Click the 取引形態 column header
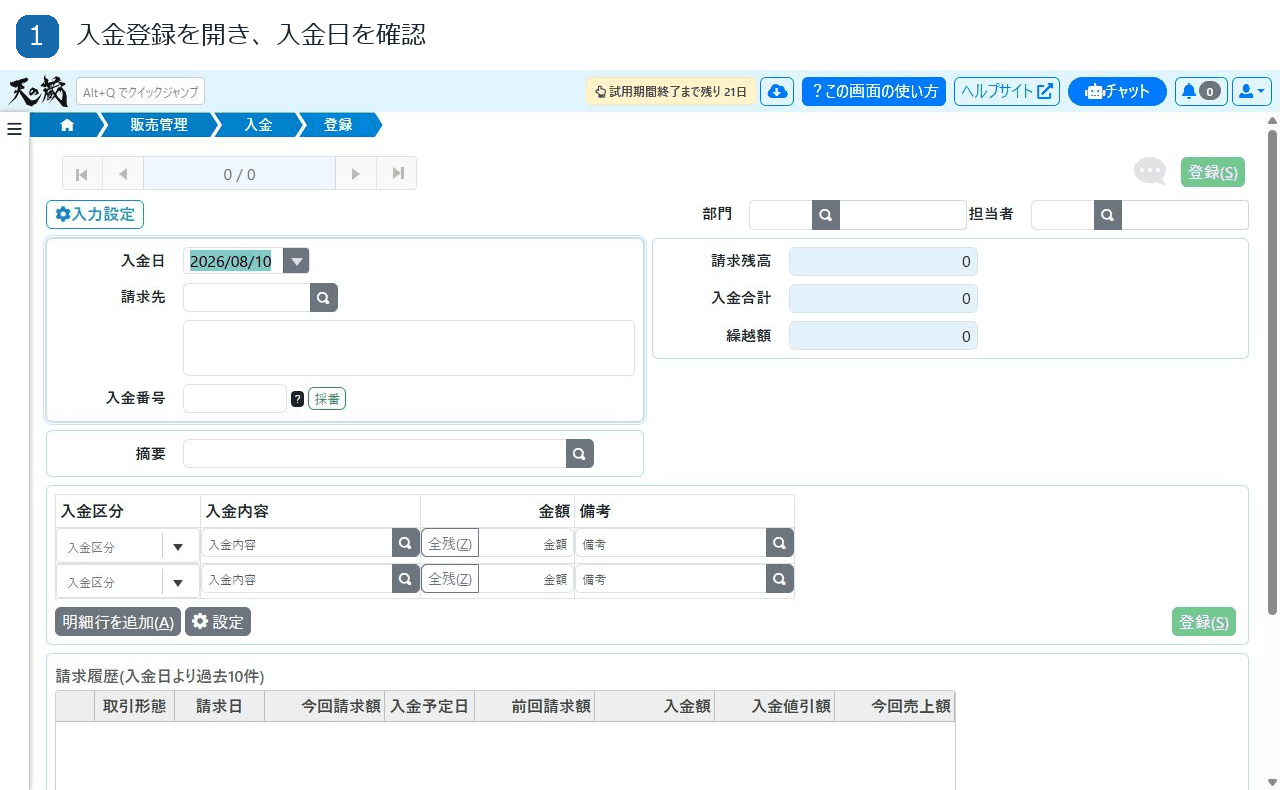 135,706
